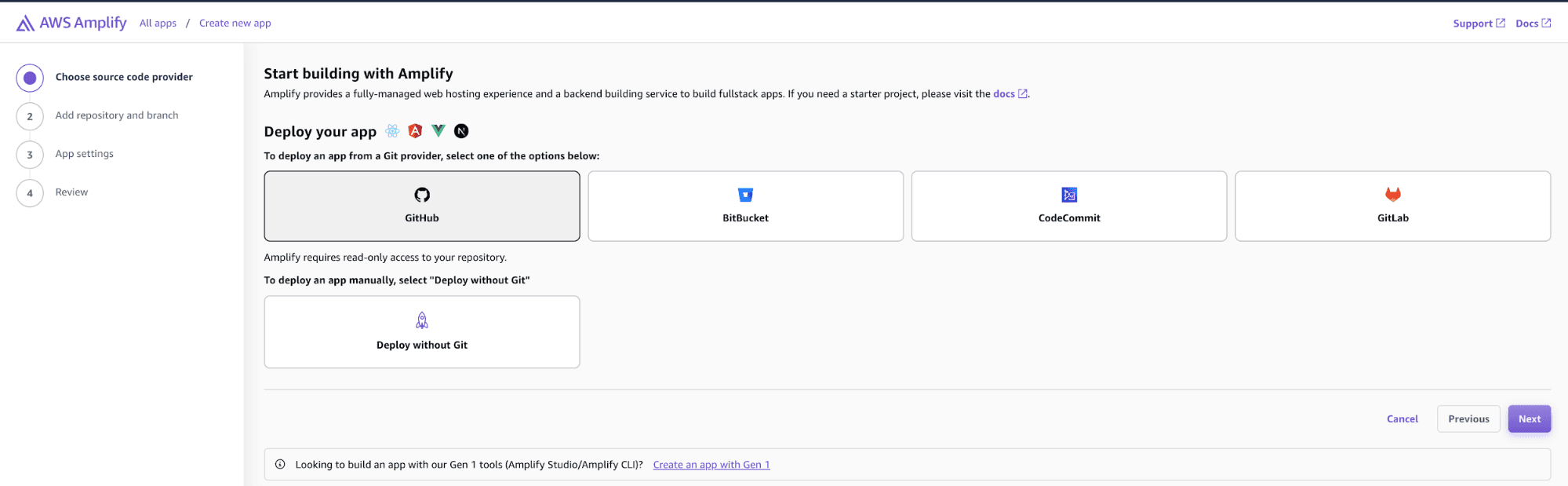This screenshot has width=1568, height=486.
Task: Click the Angular framework icon
Action: coord(415,131)
